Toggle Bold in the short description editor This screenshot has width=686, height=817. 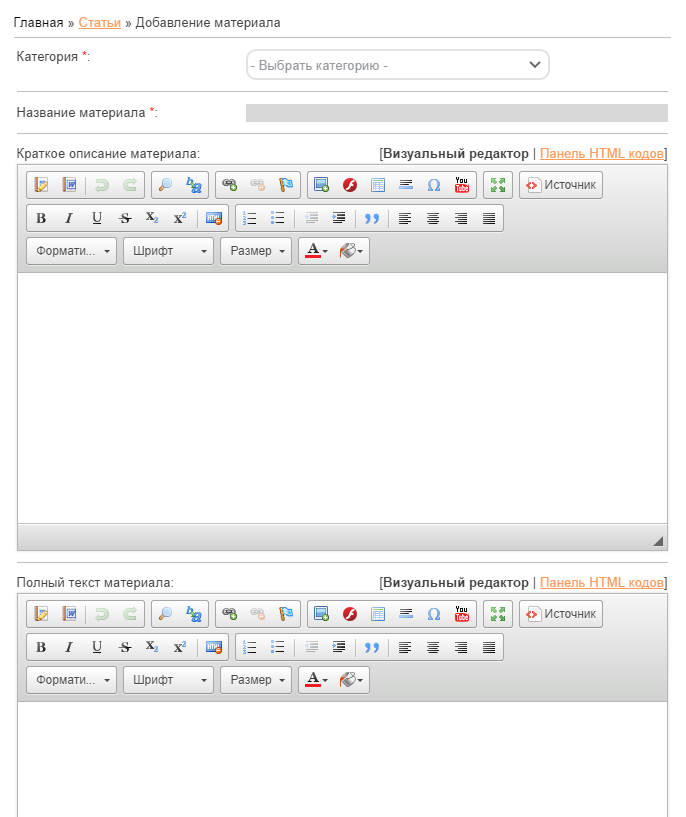[41, 218]
